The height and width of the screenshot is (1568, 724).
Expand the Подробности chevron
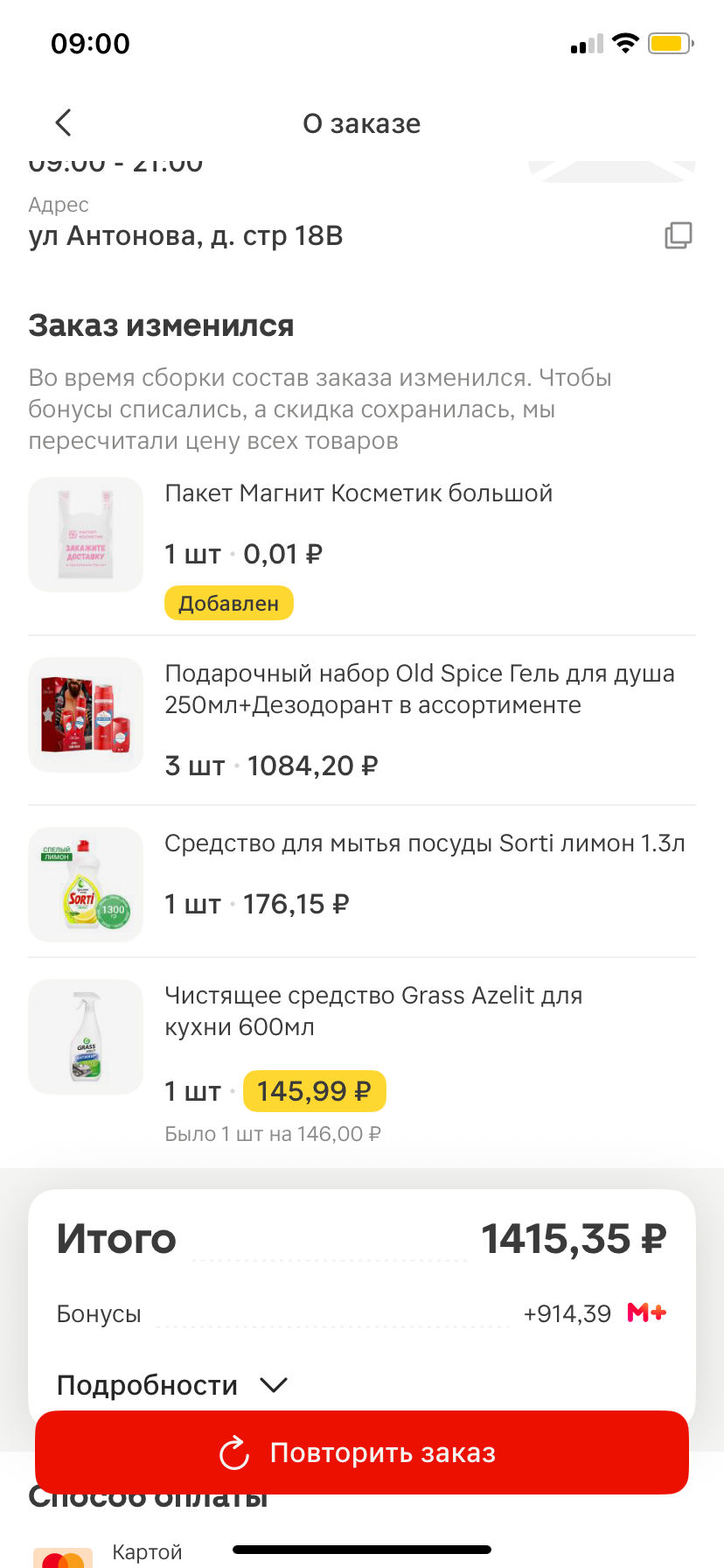click(x=274, y=1385)
